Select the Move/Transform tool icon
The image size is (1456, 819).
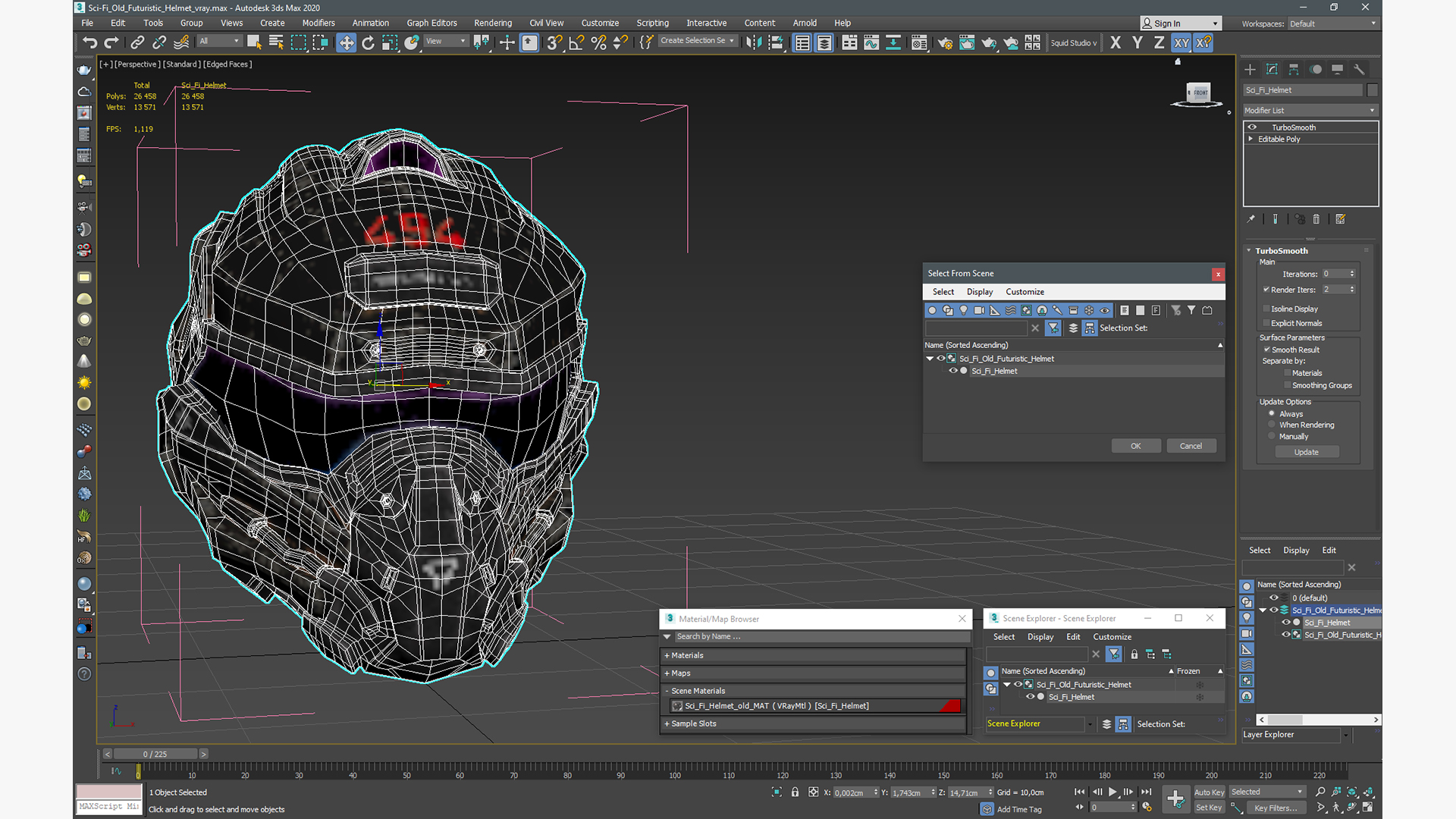coord(347,42)
